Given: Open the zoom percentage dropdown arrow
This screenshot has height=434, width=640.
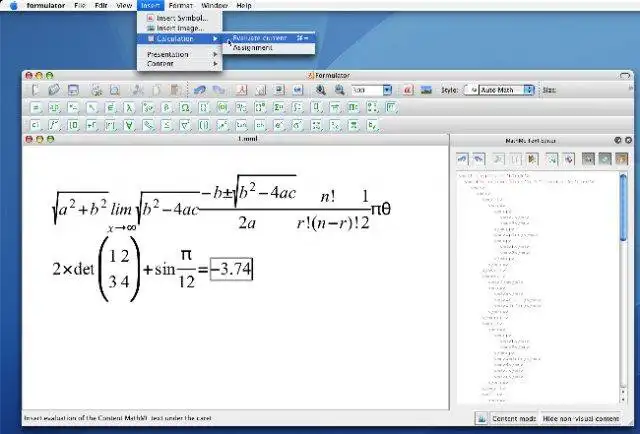Looking at the screenshot, I should (387, 90).
